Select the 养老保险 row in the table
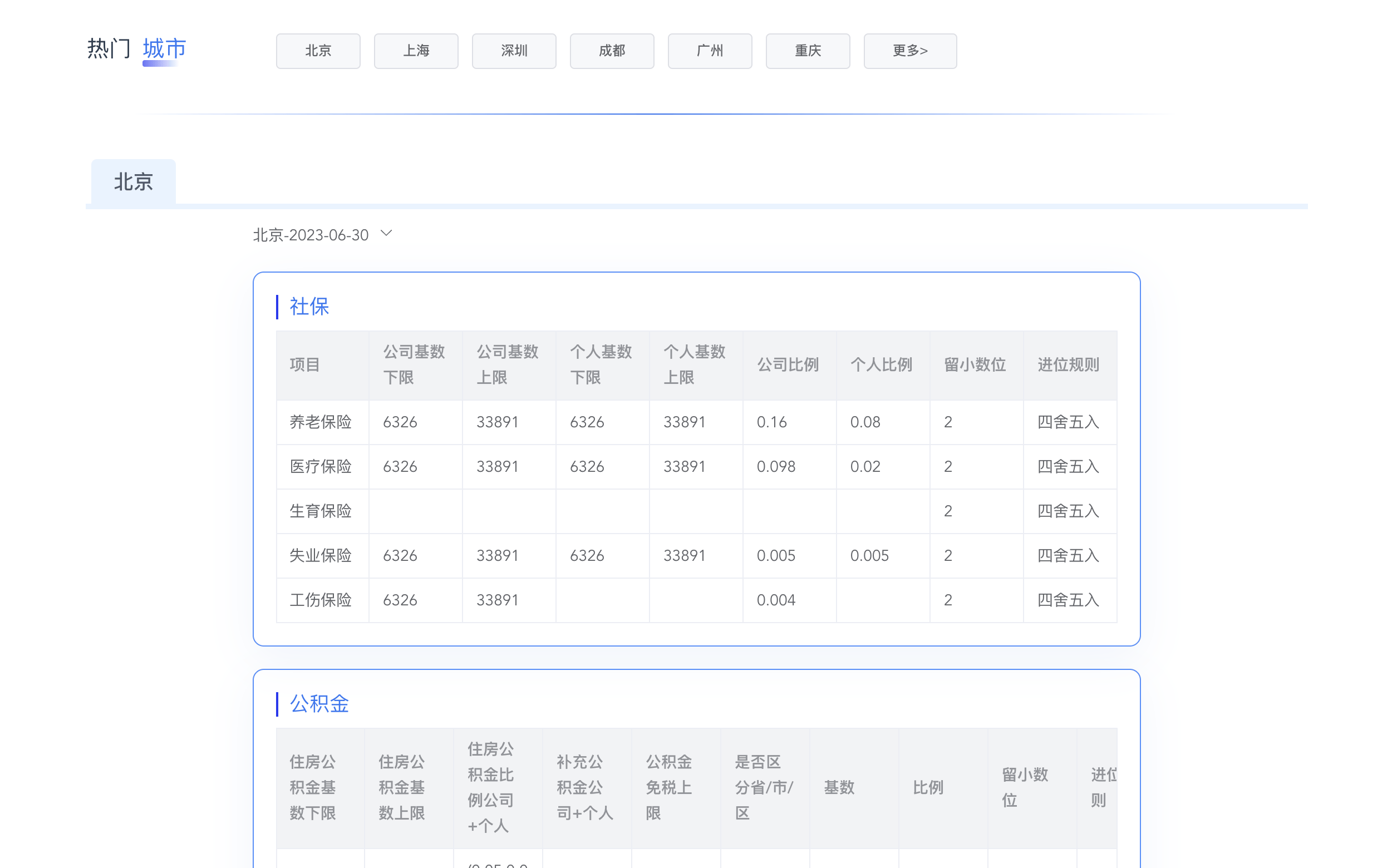Screen dimensions: 1397x868 [x=321, y=421]
